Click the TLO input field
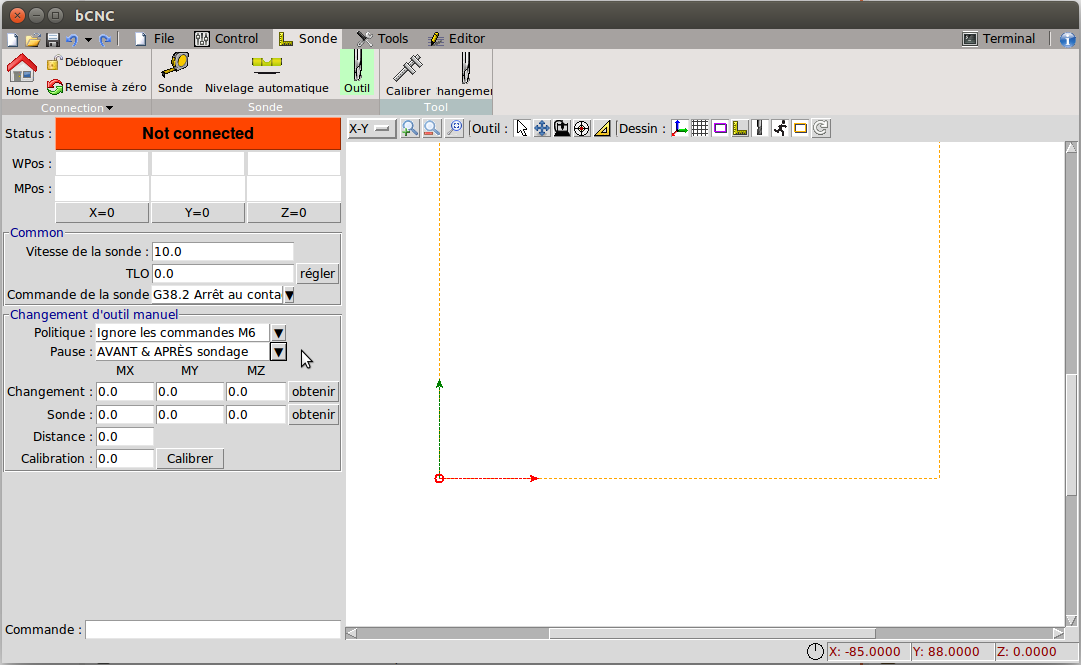The width and height of the screenshot is (1081, 665). tap(223, 274)
